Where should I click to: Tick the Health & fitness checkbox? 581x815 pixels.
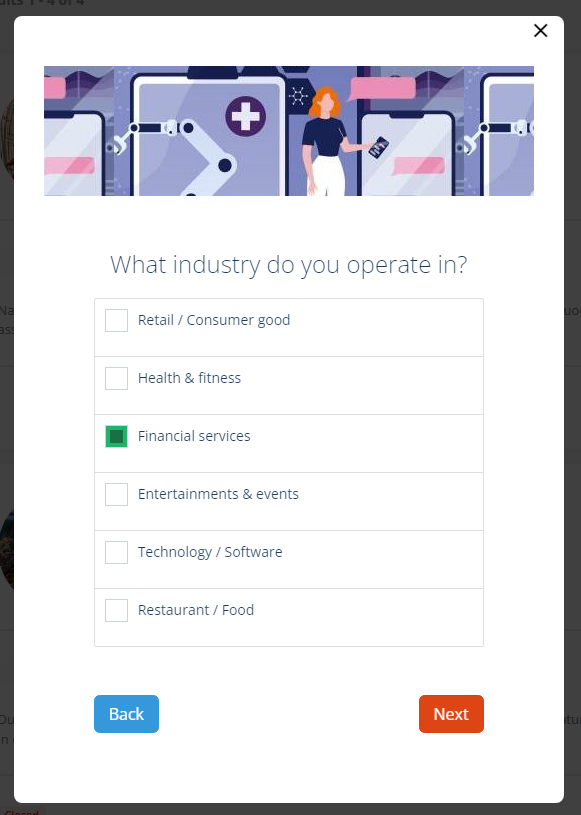click(116, 378)
